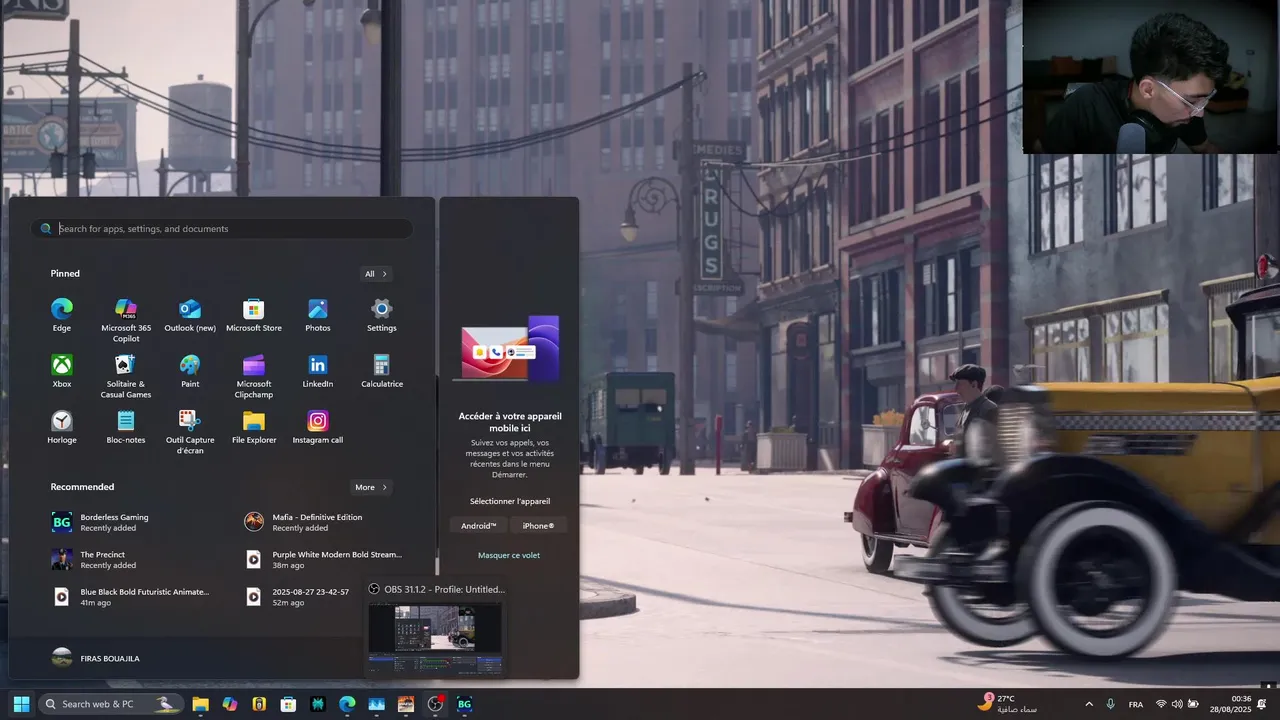Launch Bloc-notes from pinned apps

[126, 426]
